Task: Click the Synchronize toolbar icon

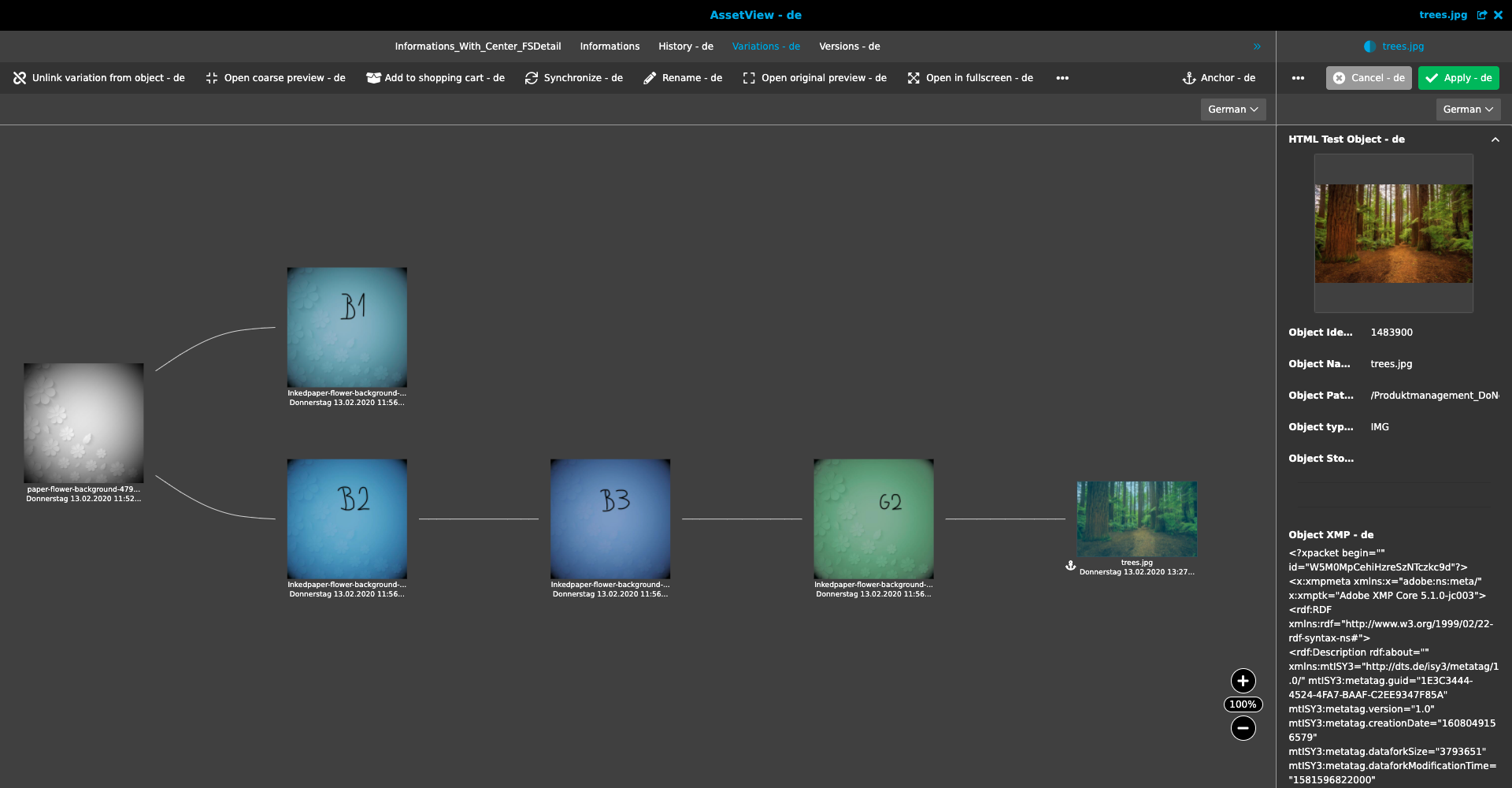Action: tap(532, 78)
